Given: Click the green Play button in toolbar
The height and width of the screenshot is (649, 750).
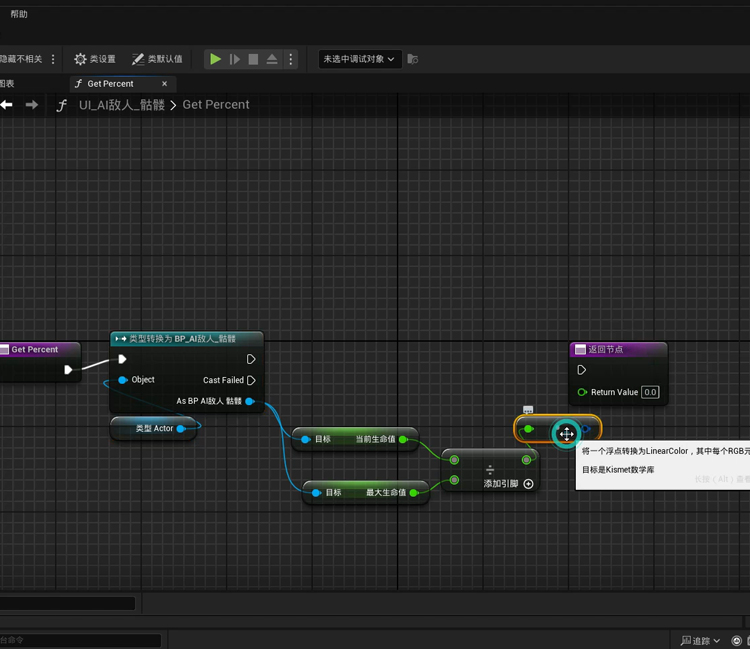Looking at the screenshot, I should click(215, 60).
